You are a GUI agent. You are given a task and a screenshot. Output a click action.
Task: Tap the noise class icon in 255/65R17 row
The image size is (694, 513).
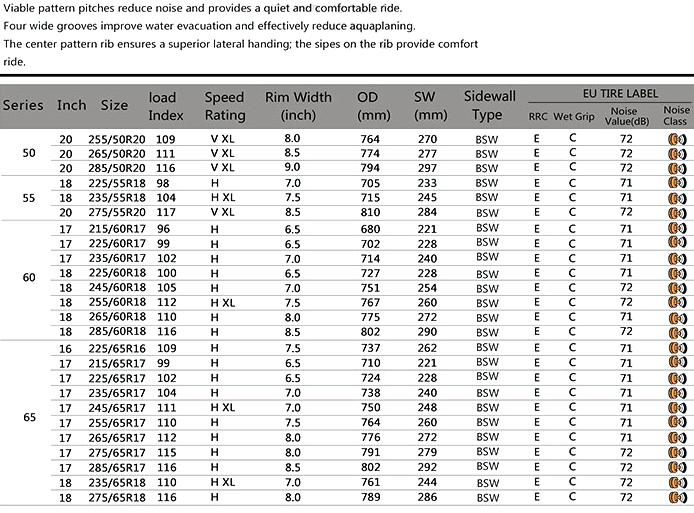[x=677, y=422]
